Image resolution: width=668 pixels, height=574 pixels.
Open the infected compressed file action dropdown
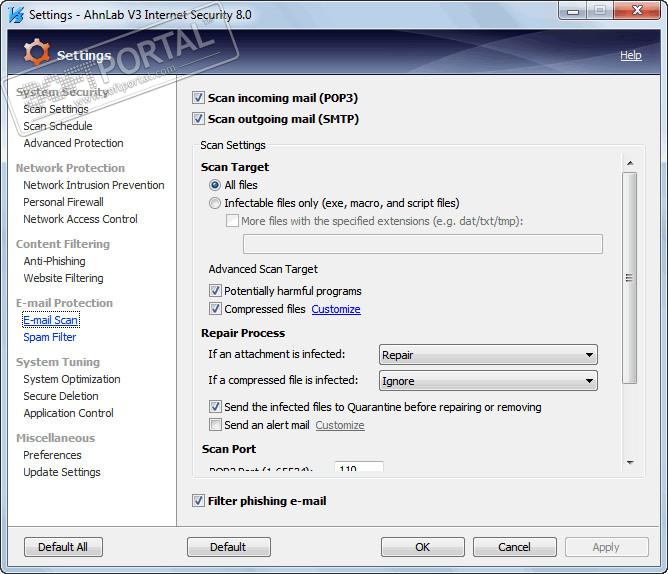coord(488,381)
